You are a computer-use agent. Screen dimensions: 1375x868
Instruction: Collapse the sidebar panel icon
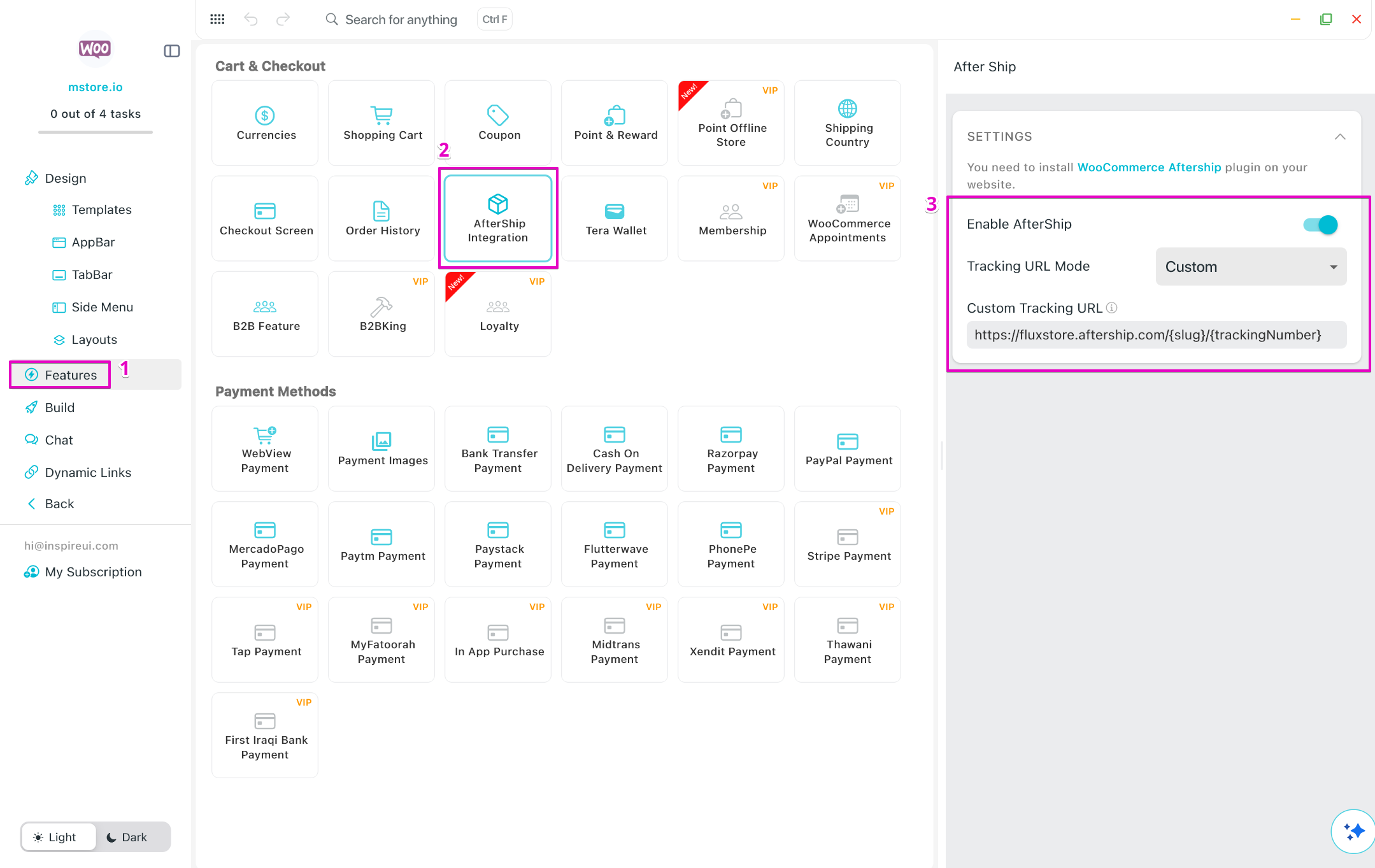[x=171, y=51]
